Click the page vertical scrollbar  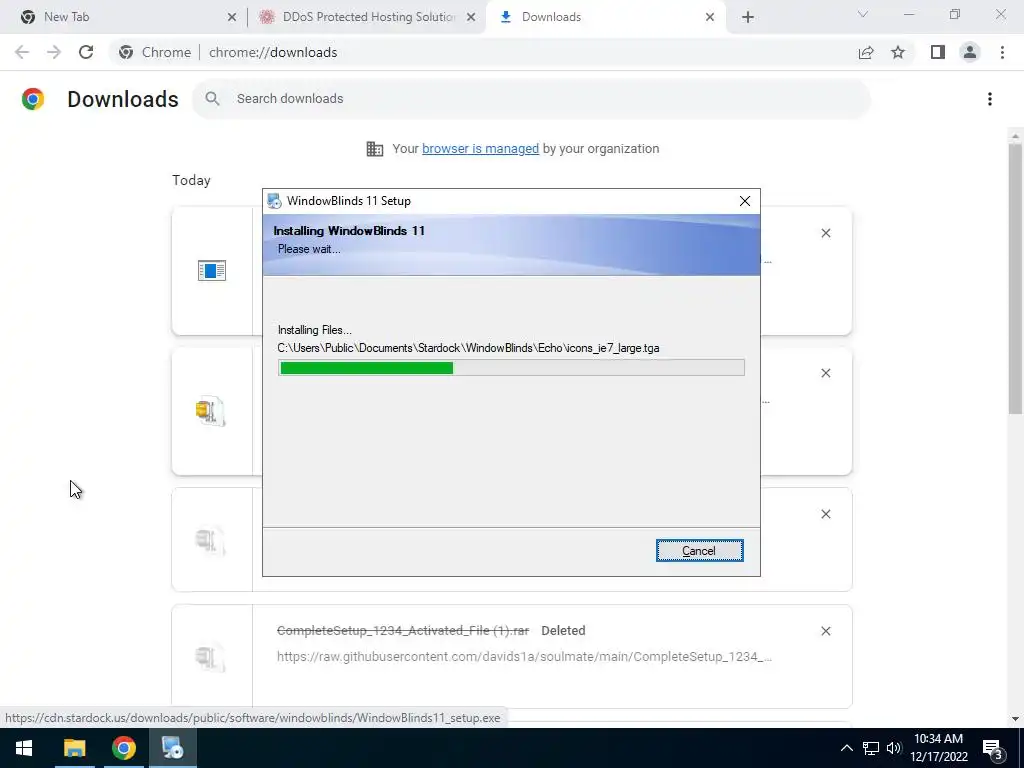coord(1015,278)
